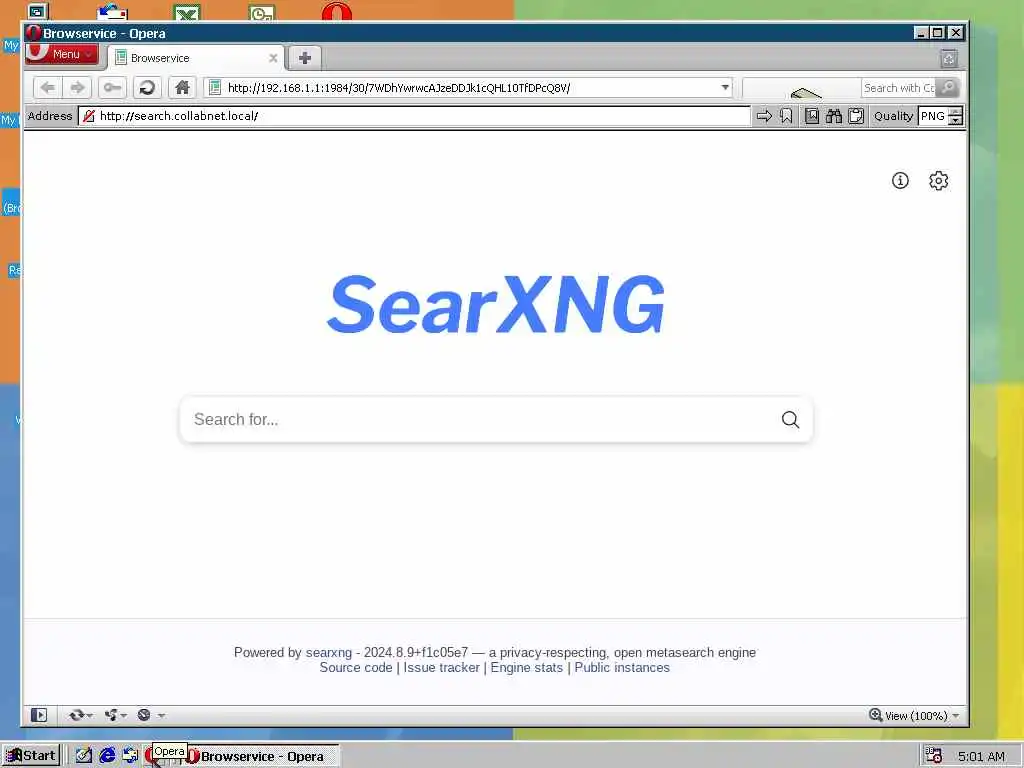Click the Quality PNG value field
Screen dimensions: 1024x768
point(933,116)
